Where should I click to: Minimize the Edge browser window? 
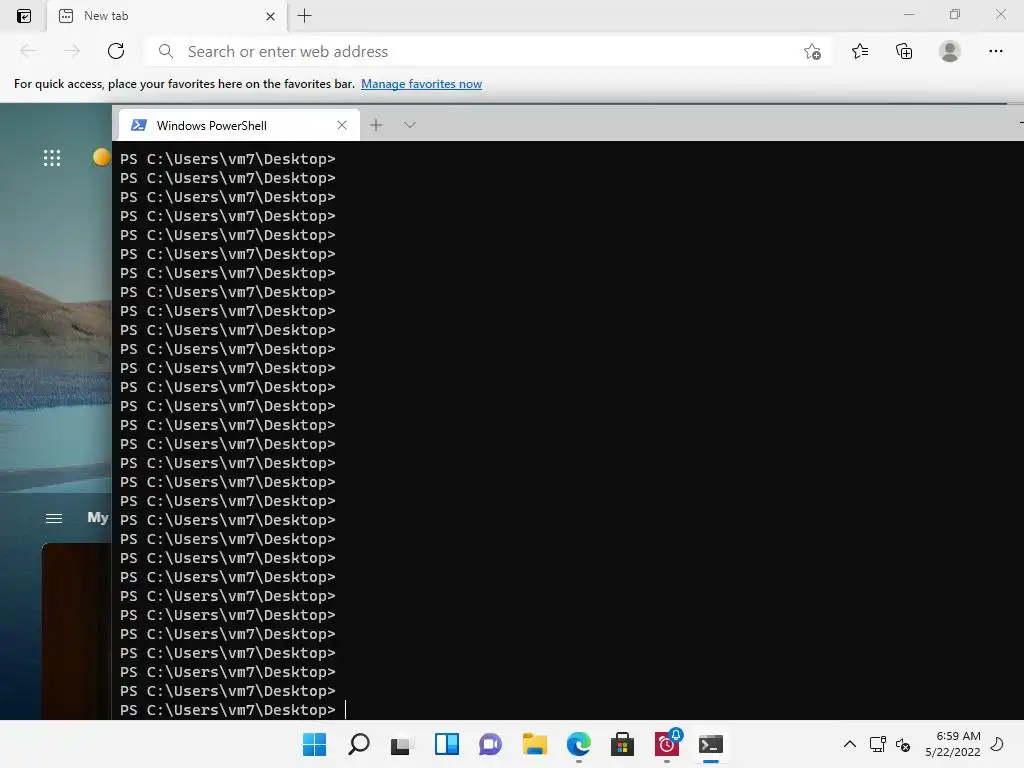click(x=909, y=14)
